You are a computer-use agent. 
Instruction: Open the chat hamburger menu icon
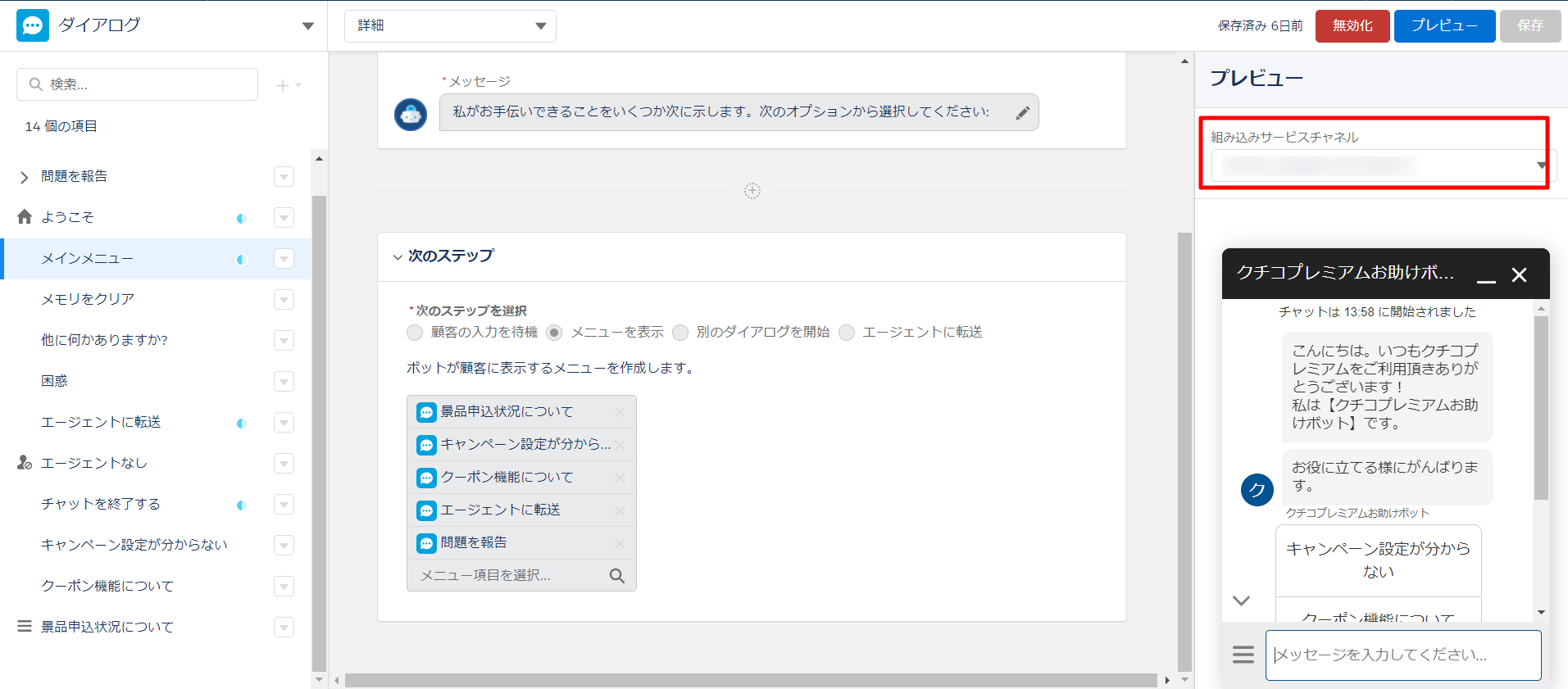tap(1243, 655)
